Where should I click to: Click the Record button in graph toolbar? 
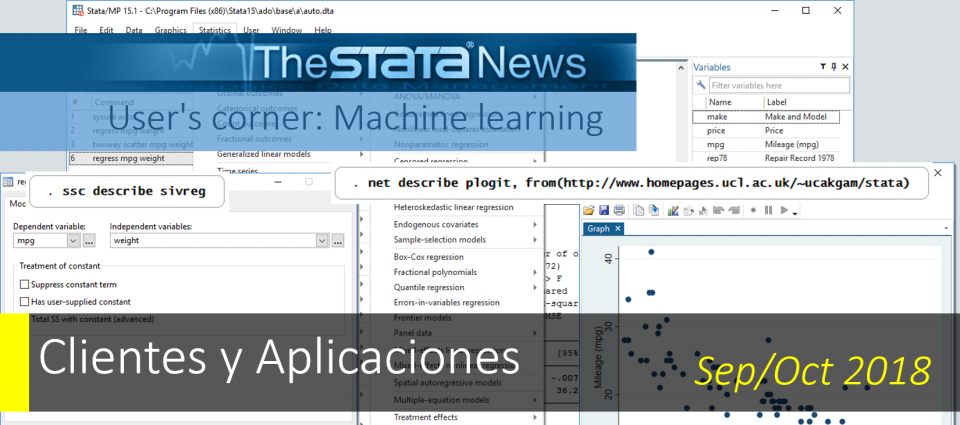point(754,210)
